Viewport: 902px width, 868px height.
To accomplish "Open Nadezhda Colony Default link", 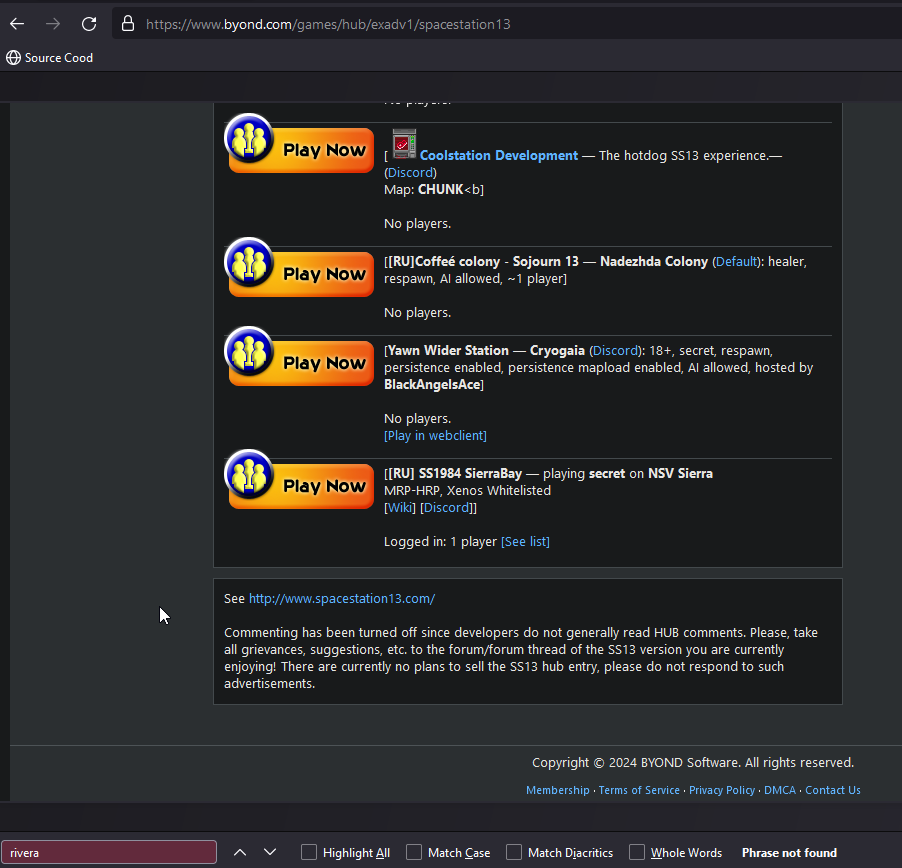I will coord(736,262).
